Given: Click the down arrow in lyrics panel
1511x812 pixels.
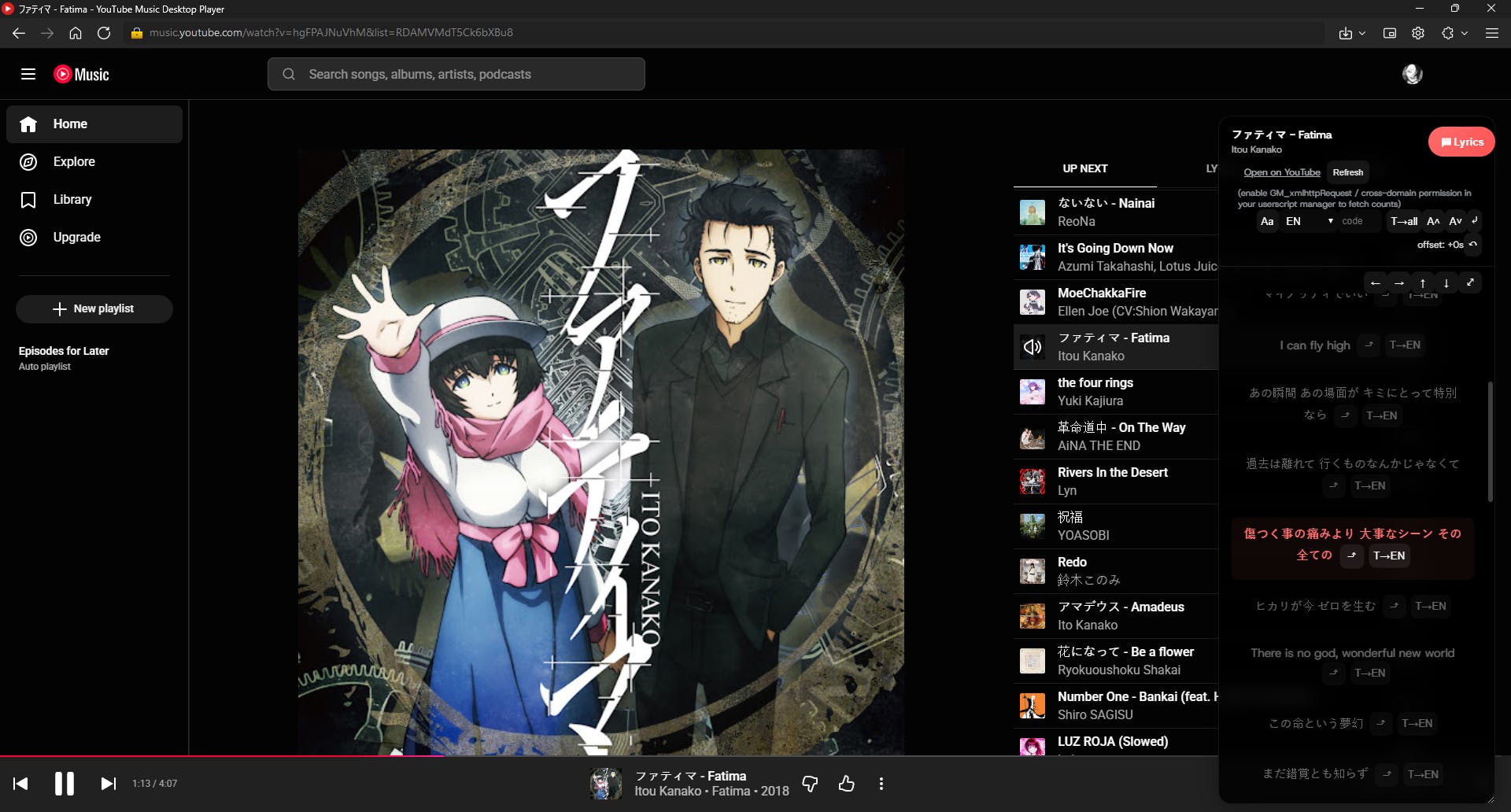Looking at the screenshot, I should [1446, 283].
